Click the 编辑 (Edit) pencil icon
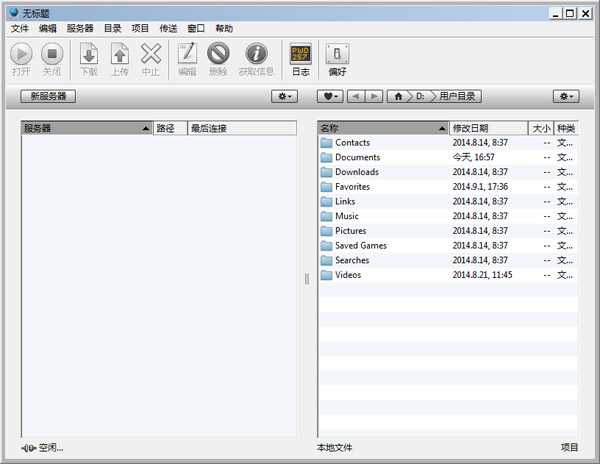This screenshot has width=600, height=464. [x=187, y=54]
